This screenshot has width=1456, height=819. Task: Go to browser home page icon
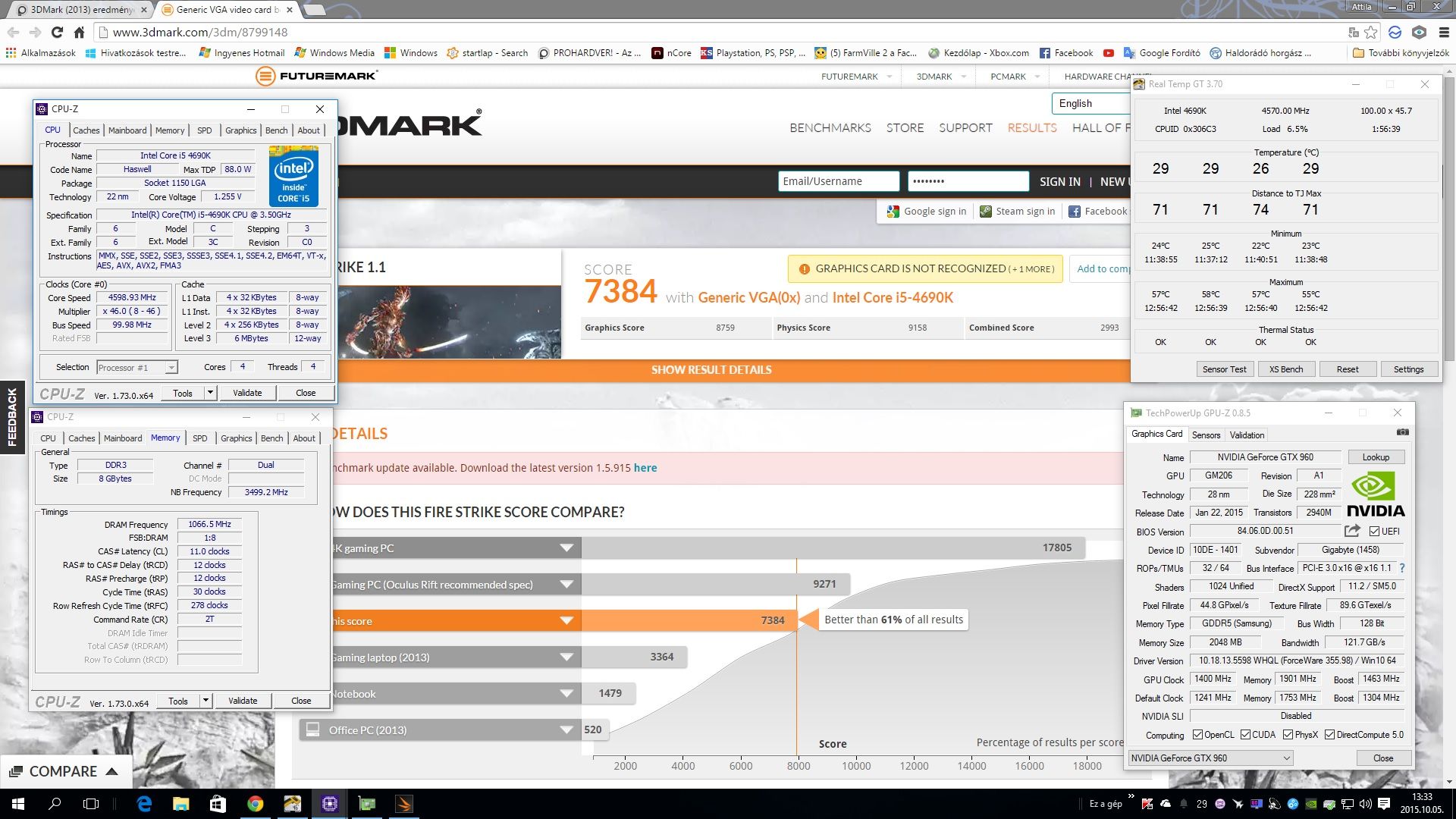[x=79, y=32]
